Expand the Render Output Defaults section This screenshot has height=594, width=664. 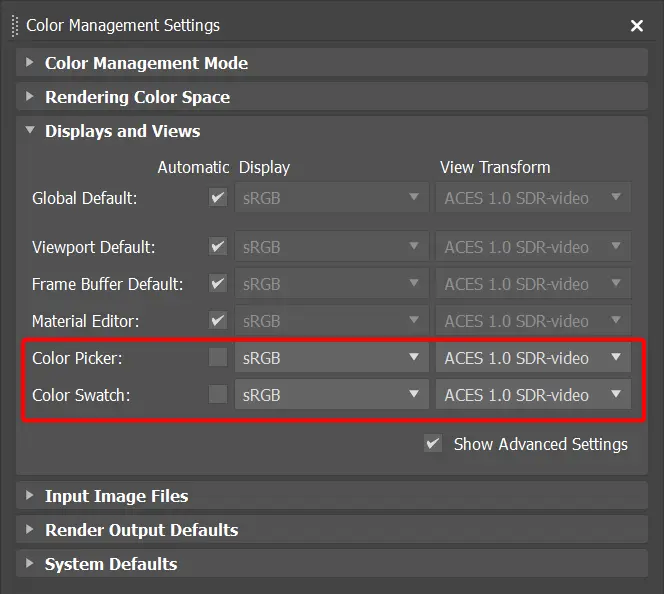pyautogui.click(x=332, y=530)
